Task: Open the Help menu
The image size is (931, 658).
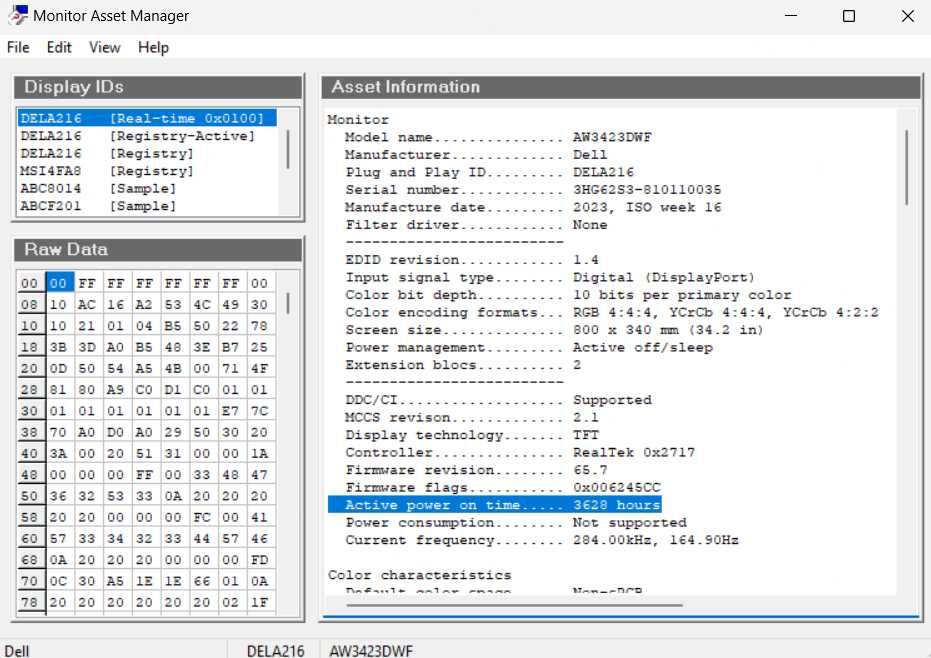Action: 153,48
